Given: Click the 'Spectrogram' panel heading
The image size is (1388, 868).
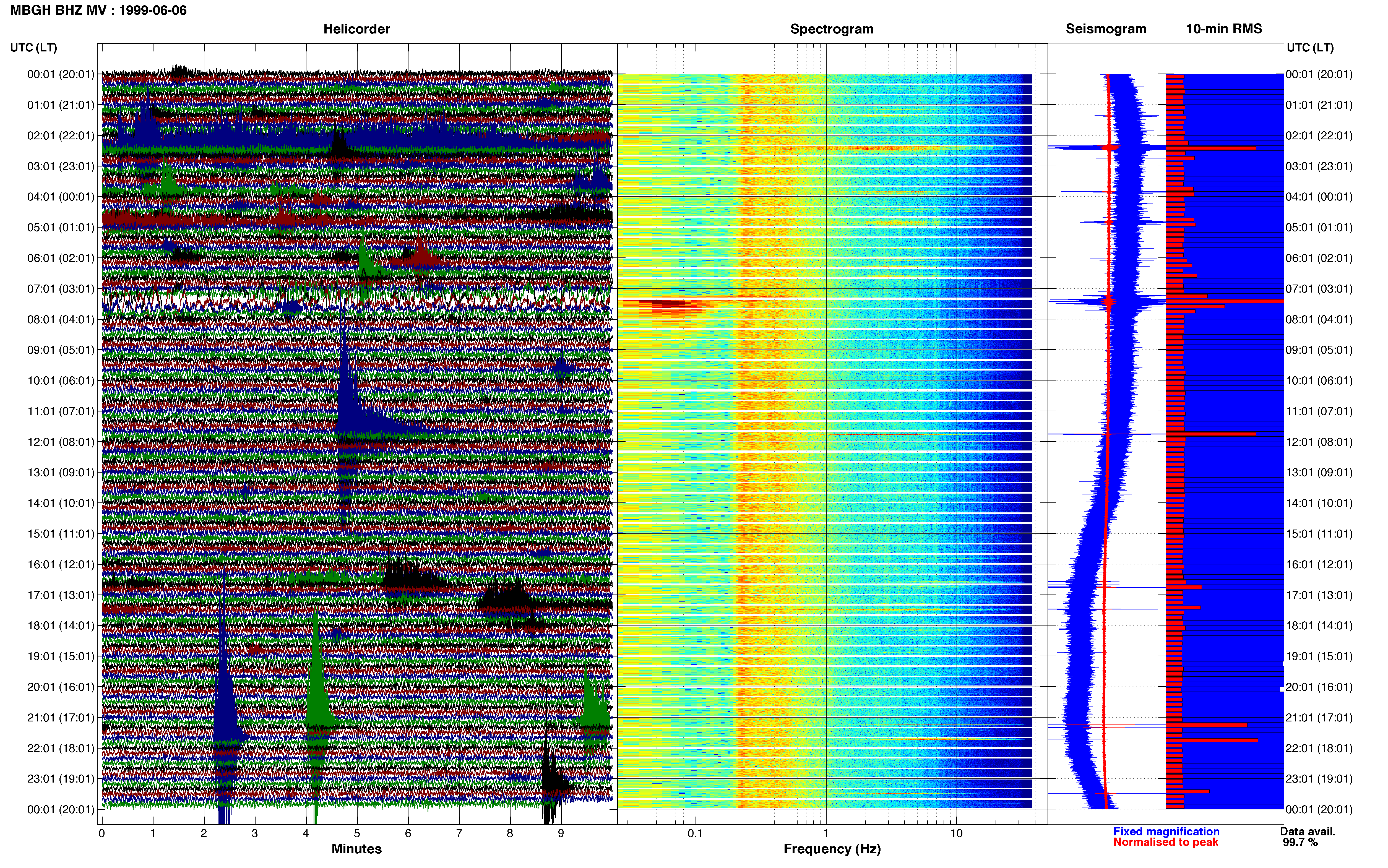Looking at the screenshot, I should [832, 29].
